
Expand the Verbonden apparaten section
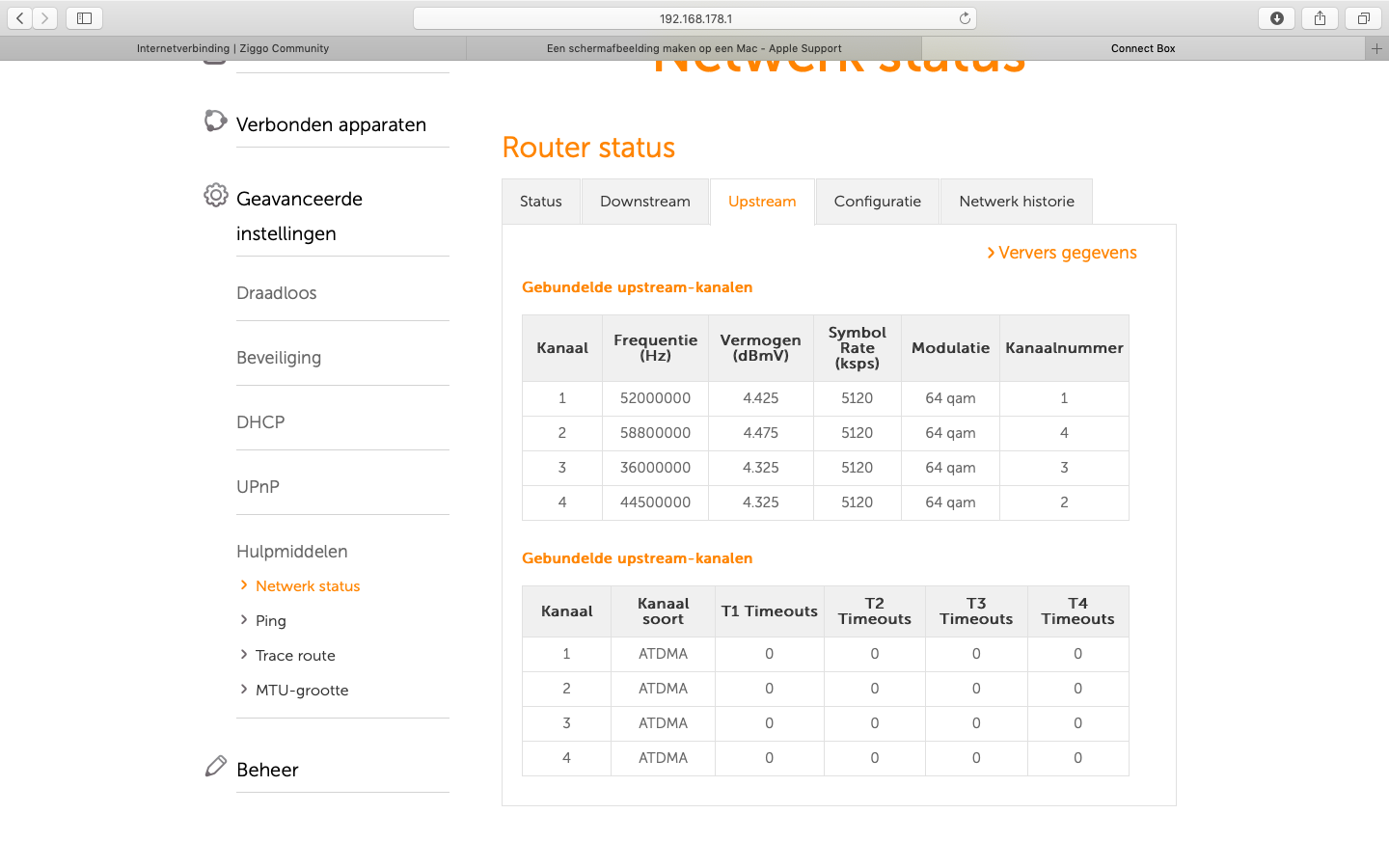331,124
